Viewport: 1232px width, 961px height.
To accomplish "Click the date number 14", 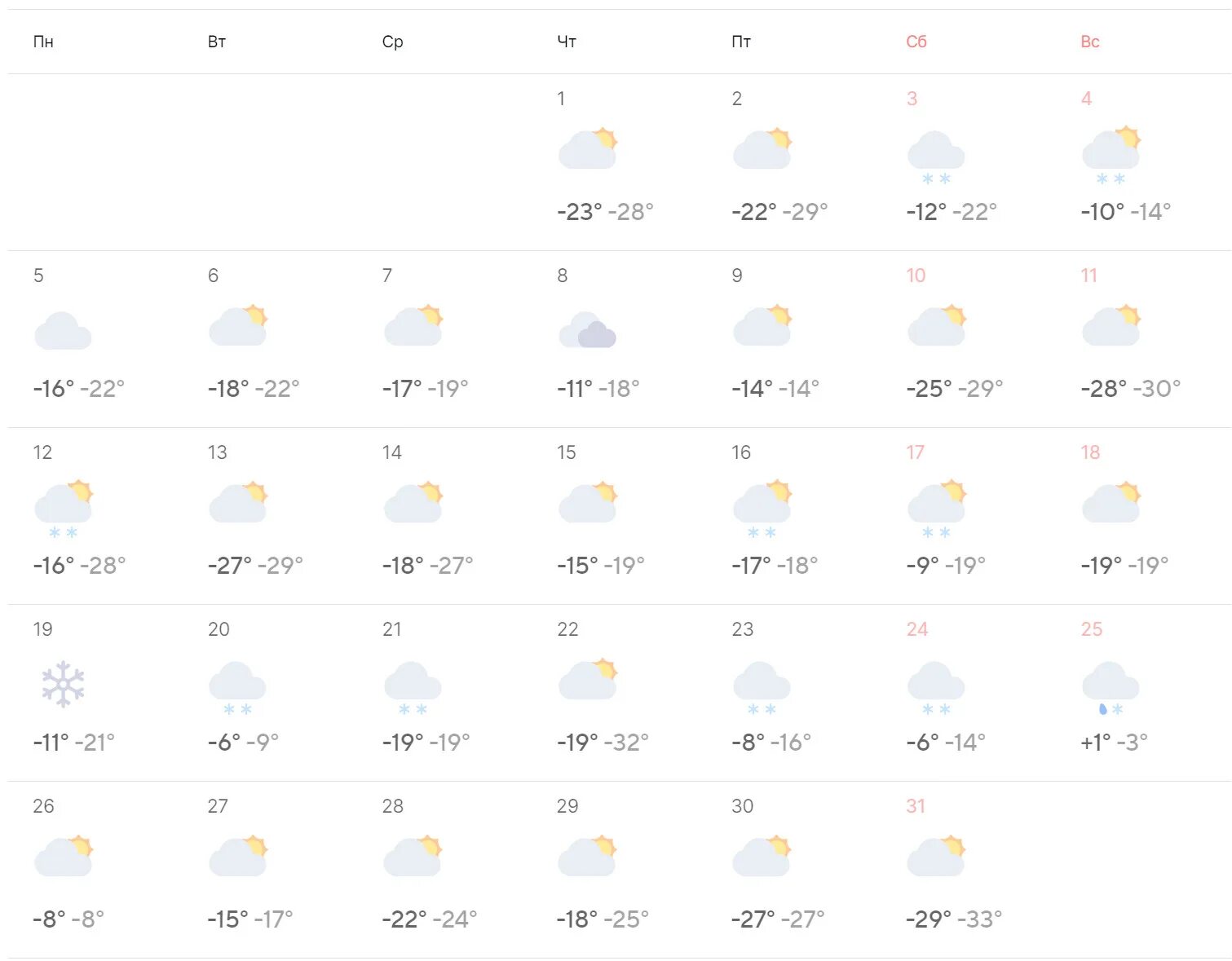I will [392, 452].
